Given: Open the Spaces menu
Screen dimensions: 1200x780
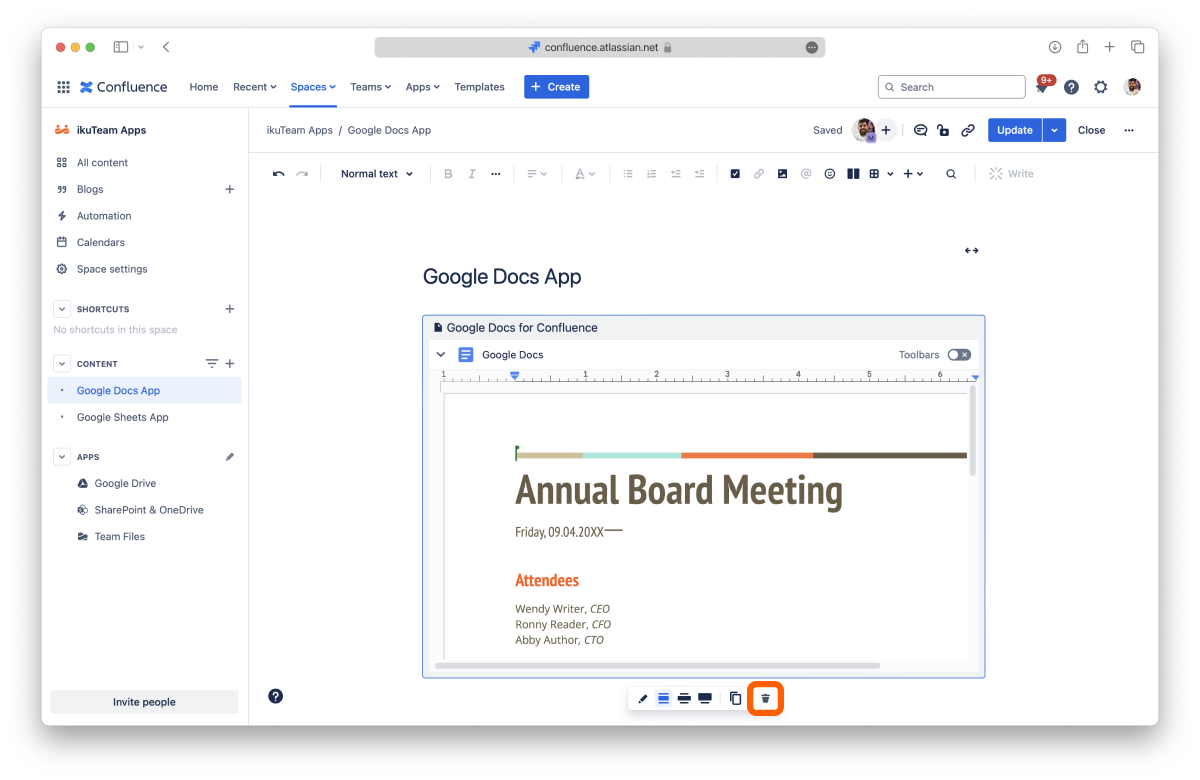Looking at the screenshot, I should (313, 87).
